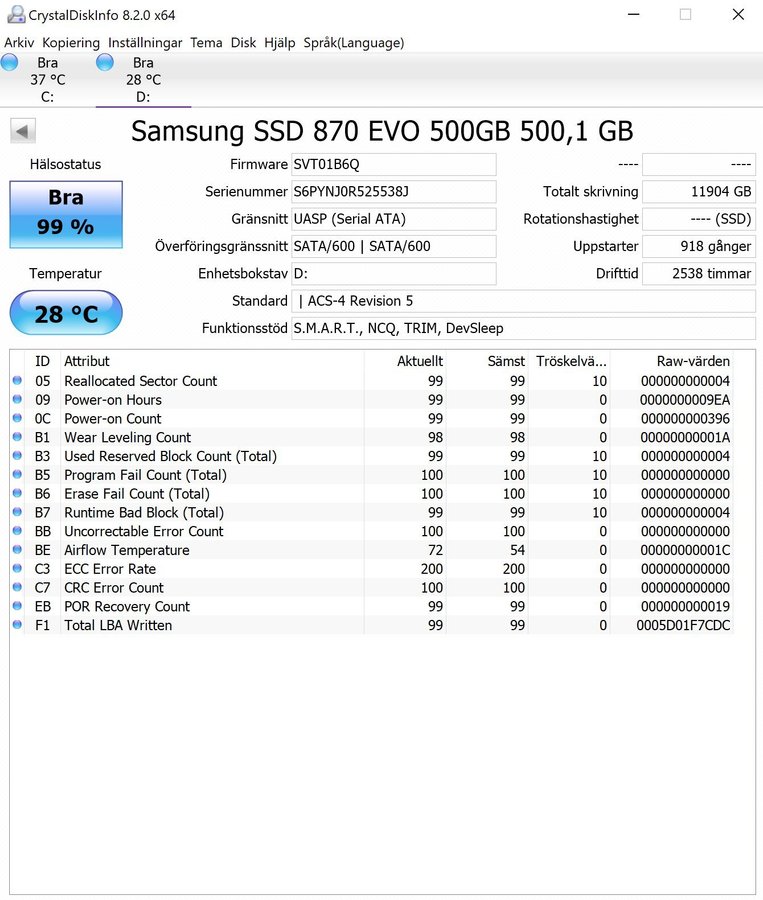Click status dot of POR Recovery Count row
Viewport: 763px width, 900px height.
click(17, 606)
